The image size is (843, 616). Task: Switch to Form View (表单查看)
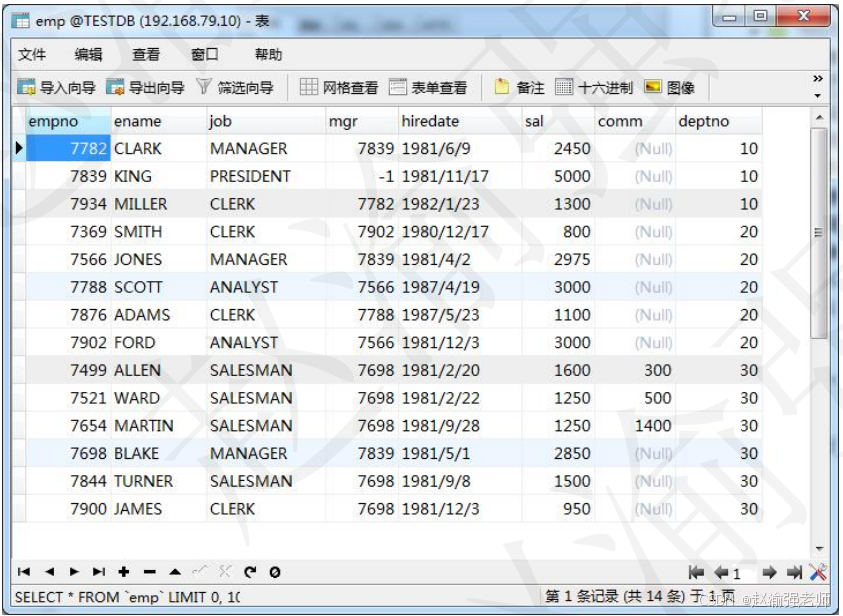[428, 87]
